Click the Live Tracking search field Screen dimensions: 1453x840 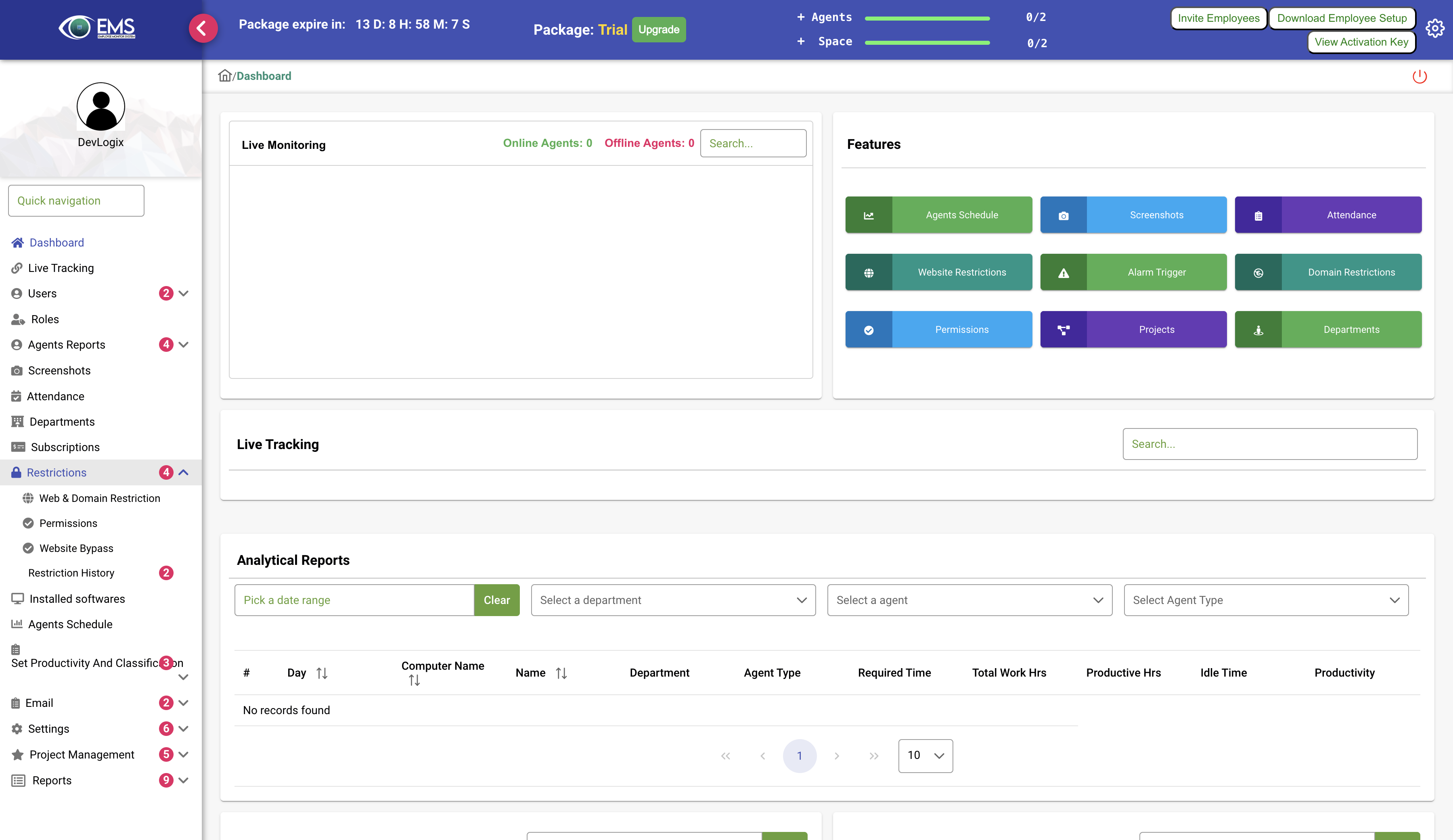click(x=1270, y=444)
